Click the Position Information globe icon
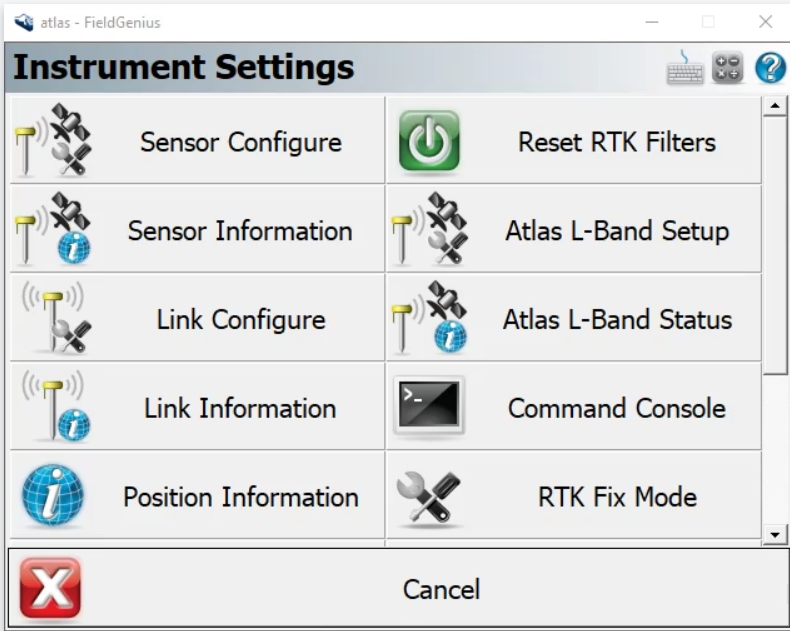This screenshot has width=790, height=631. point(52,496)
